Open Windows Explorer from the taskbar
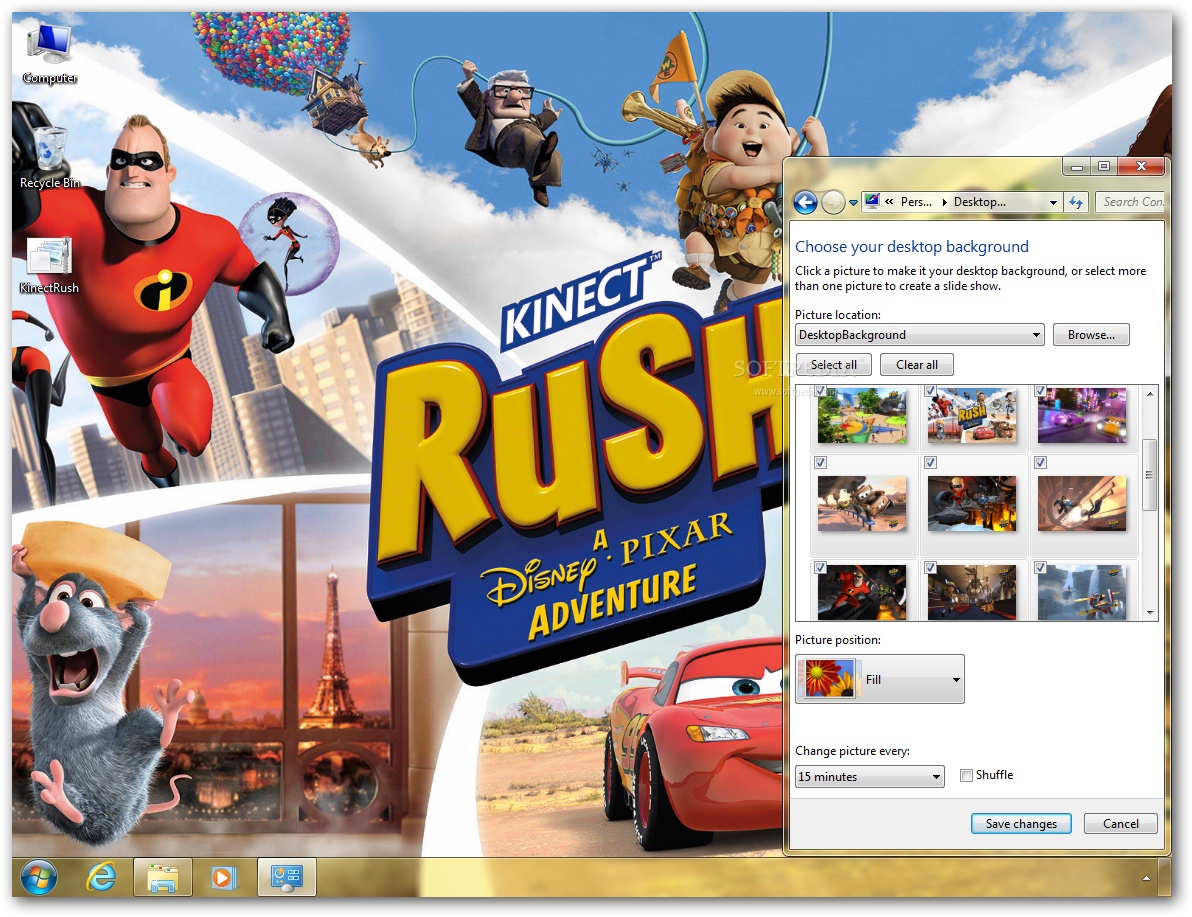This screenshot has height=917, width=1192. 163,878
